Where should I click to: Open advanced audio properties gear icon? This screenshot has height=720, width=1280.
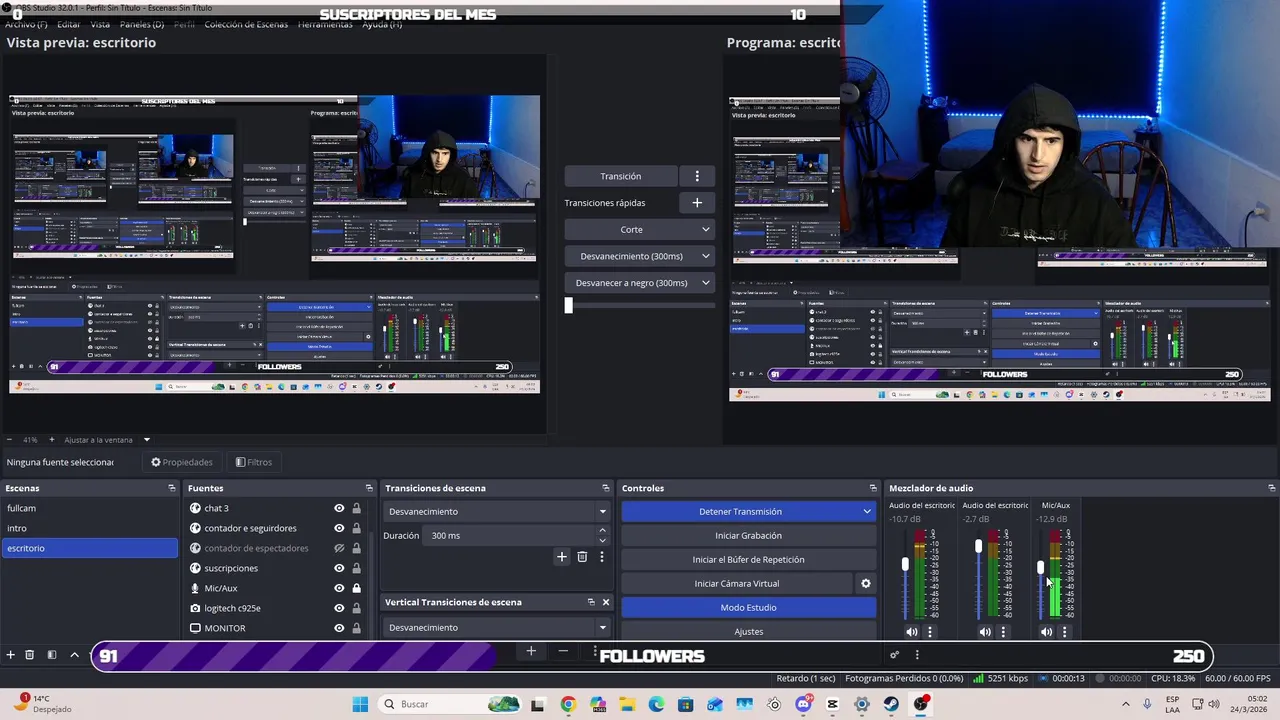point(894,655)
